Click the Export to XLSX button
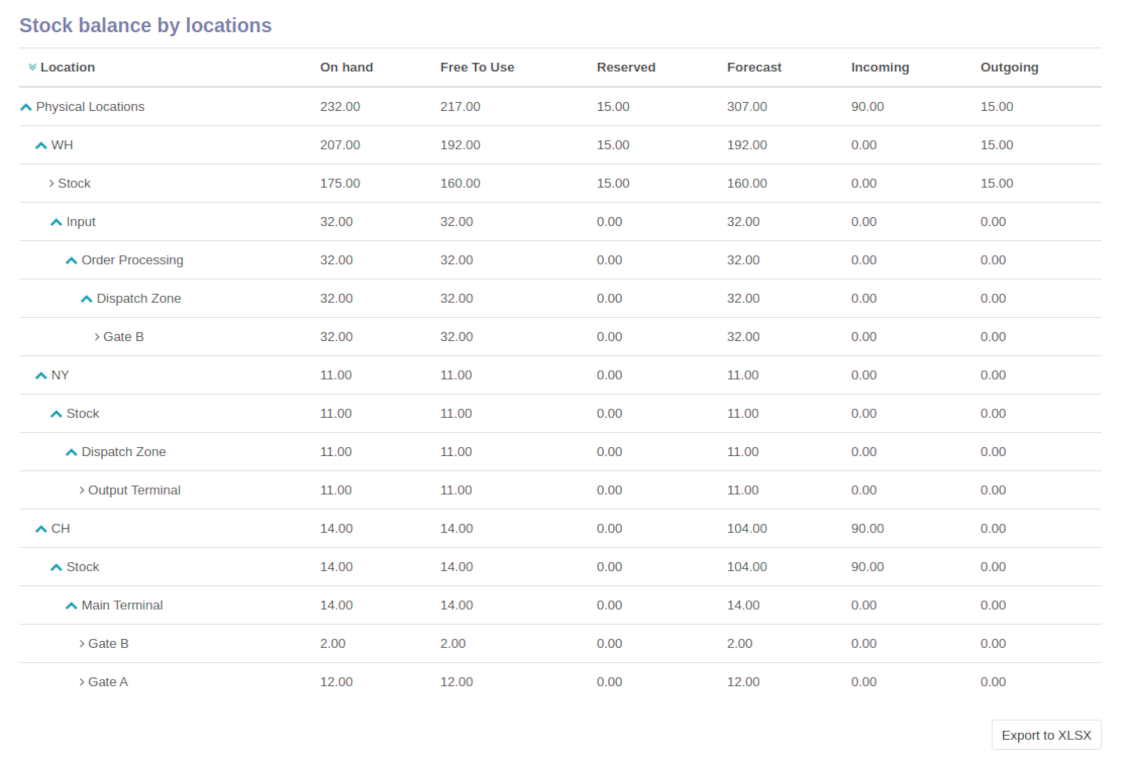Image resolution: width=1130 pixels, height=765 pixels. click(x=1046, y=735)
